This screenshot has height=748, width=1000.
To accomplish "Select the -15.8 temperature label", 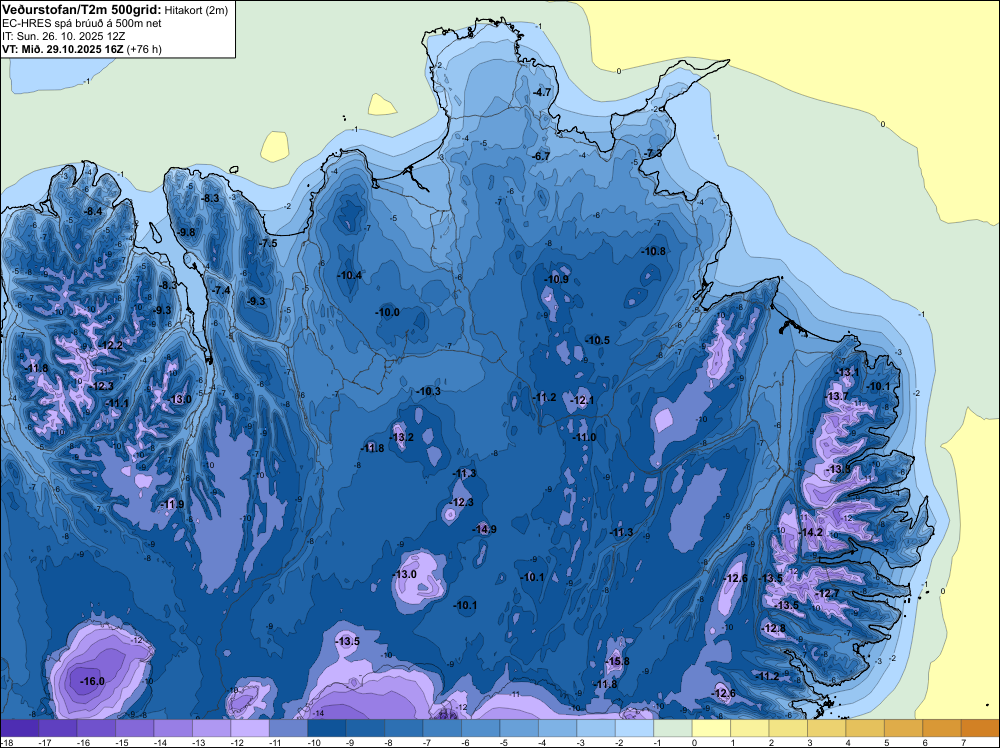I will (617, 661).
